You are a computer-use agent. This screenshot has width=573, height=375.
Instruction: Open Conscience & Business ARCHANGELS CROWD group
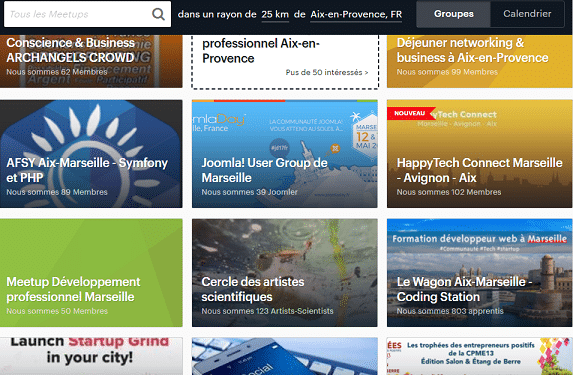click(91, 61)
